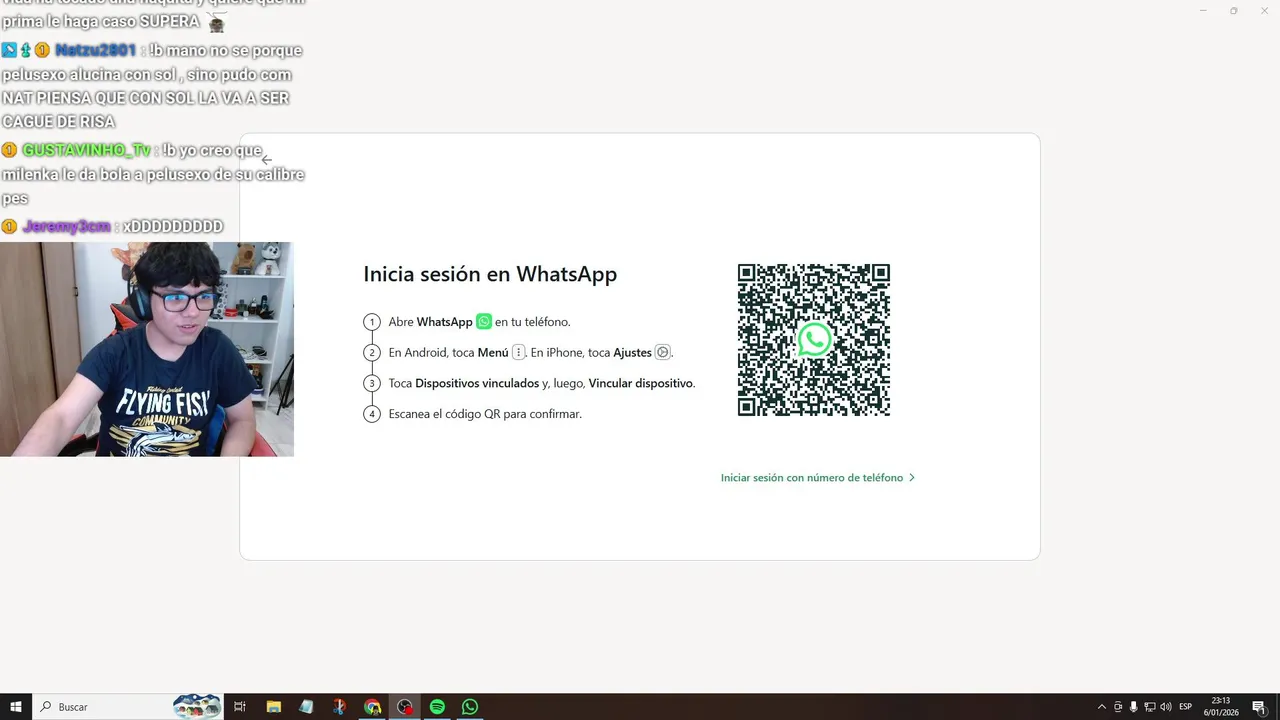Switch to Google Chrome in taskbar
Screen dimensions: 1280x720
[372, 707]
